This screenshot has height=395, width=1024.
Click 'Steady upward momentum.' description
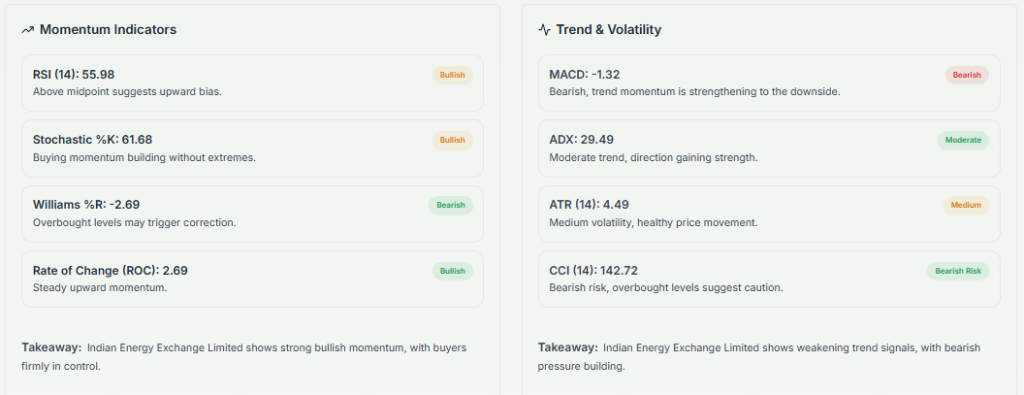pyautogui.click(x=100, y=287)
